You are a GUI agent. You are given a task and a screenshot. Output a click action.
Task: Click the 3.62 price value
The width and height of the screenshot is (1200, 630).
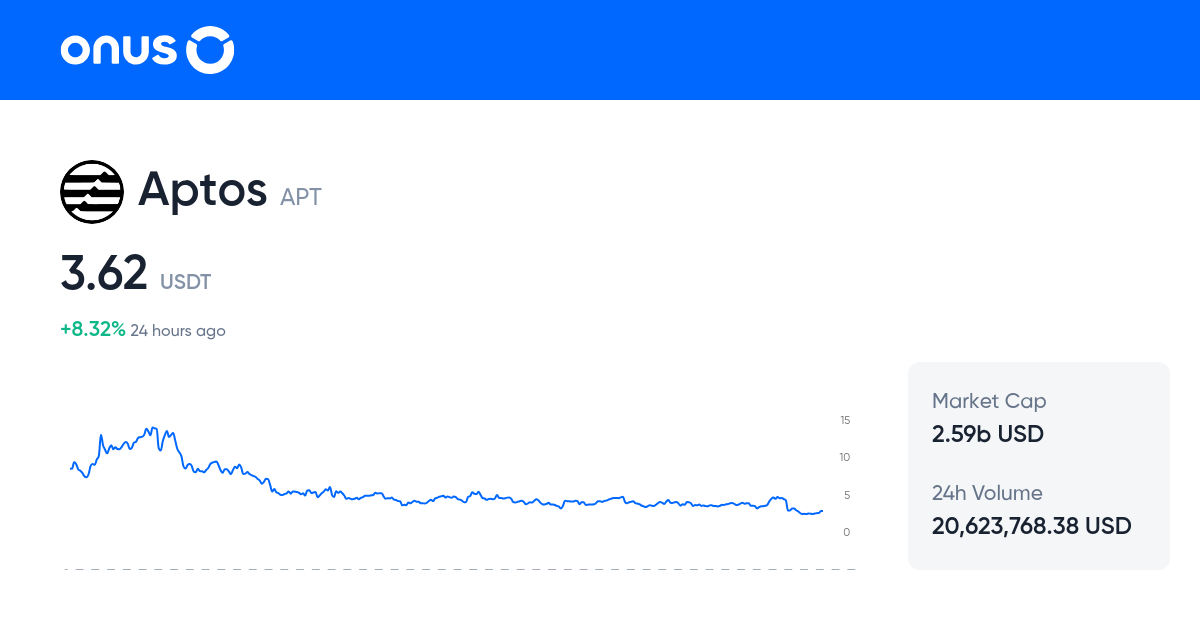coord(104,273)
